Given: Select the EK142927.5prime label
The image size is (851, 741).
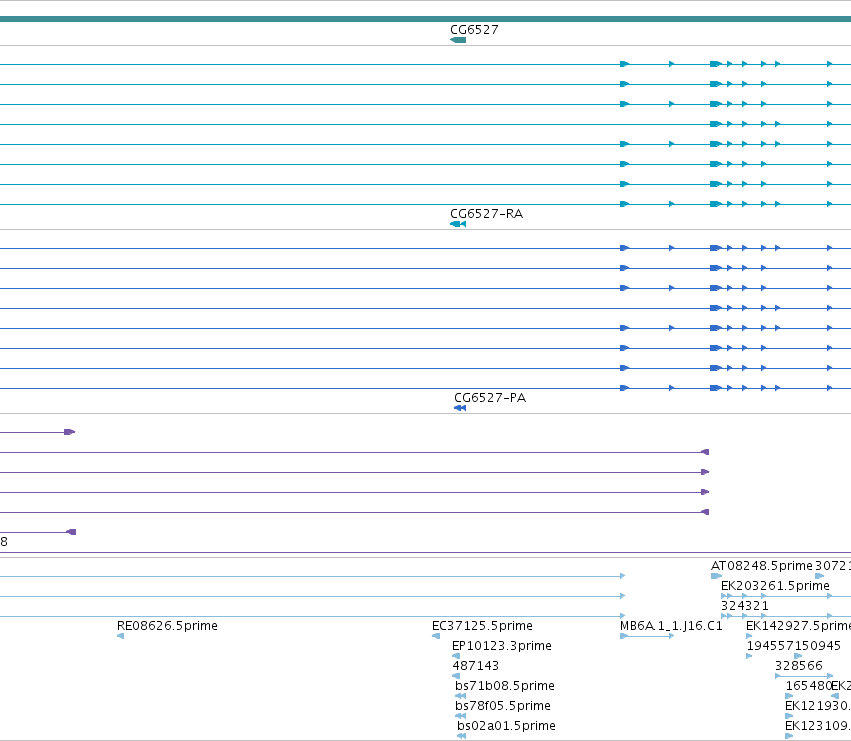Looking at the screenshot, I should [798, 625].
